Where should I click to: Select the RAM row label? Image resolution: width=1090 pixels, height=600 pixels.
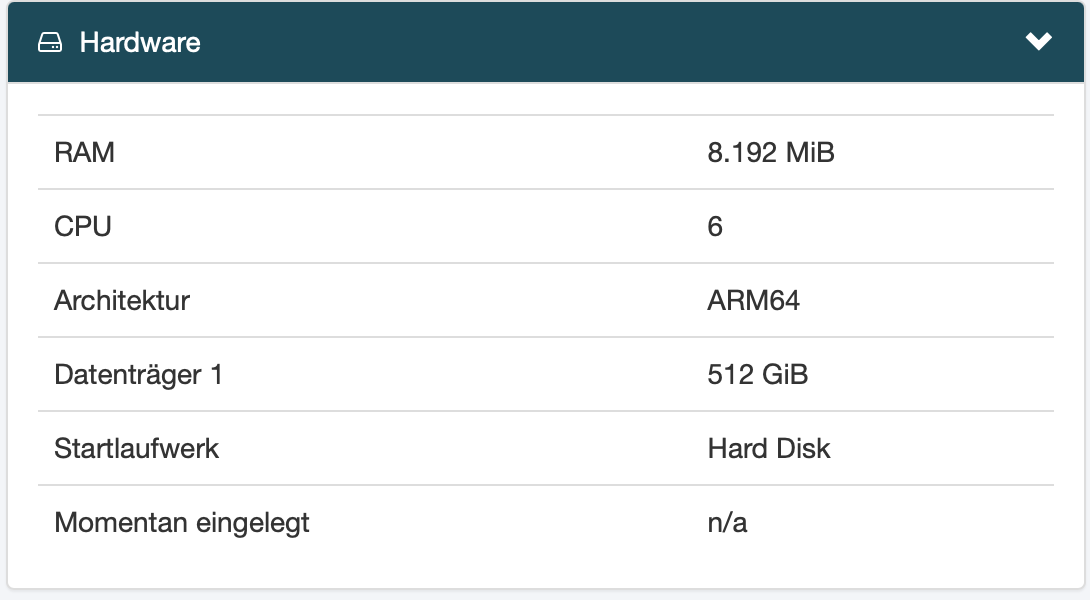tap(84, 152)
